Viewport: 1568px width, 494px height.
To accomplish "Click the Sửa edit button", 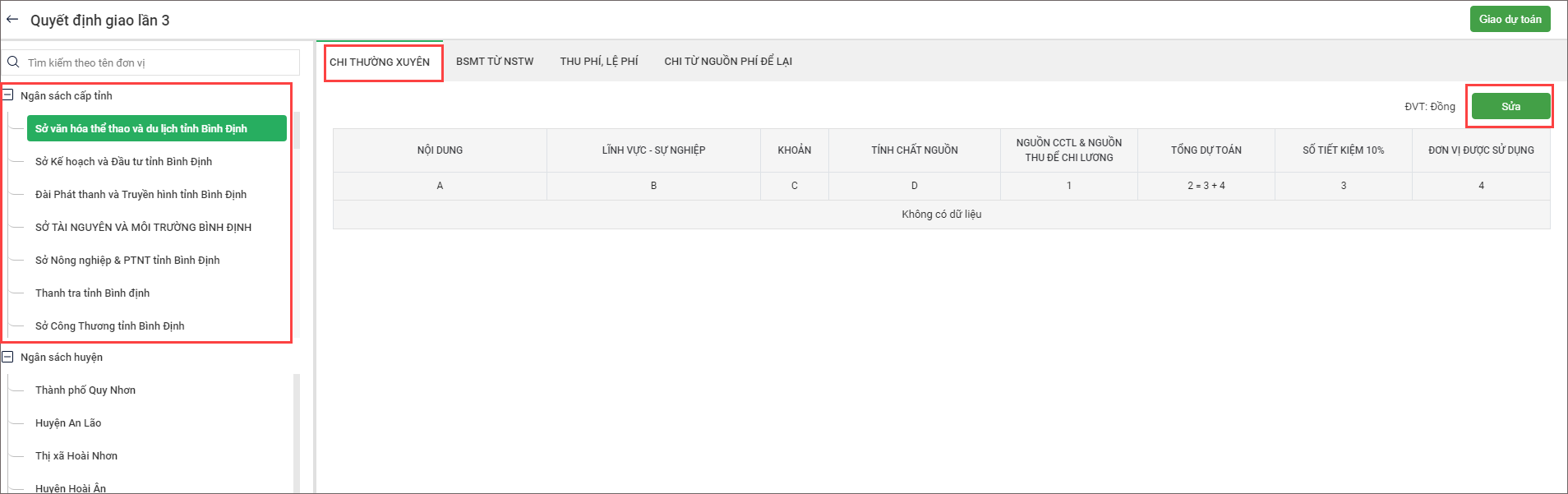I will 1510,106.
